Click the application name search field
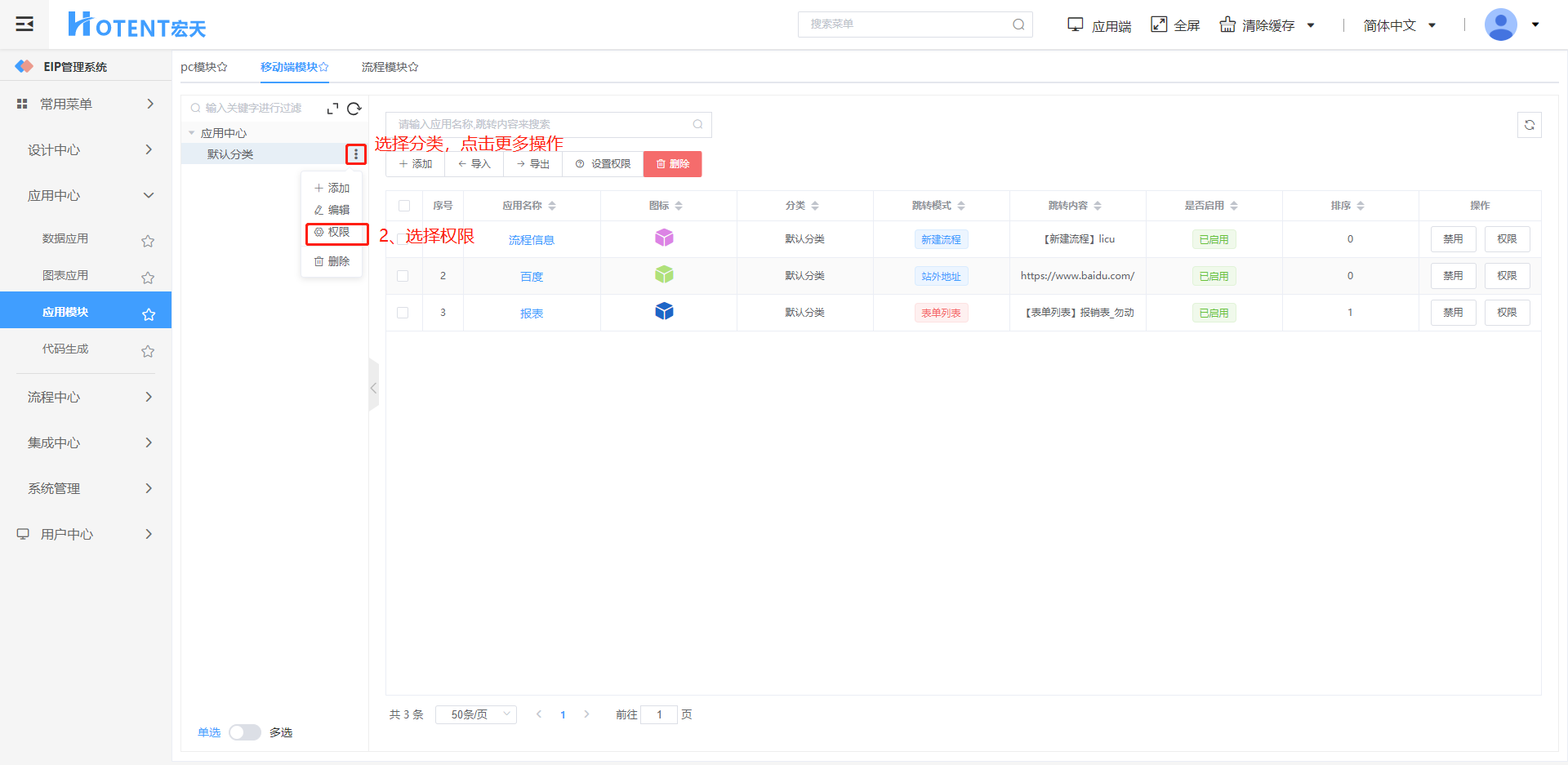 (x=542, y=124)
